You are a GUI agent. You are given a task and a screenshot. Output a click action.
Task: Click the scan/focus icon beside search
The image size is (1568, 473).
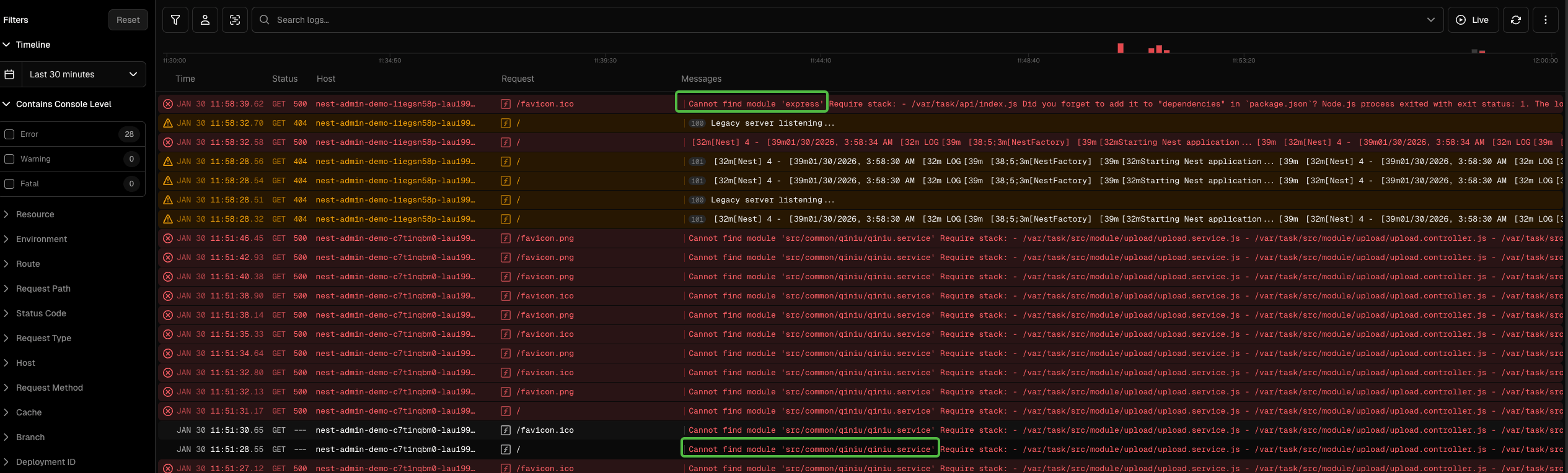pyautogui.click(x=235, y=20)
